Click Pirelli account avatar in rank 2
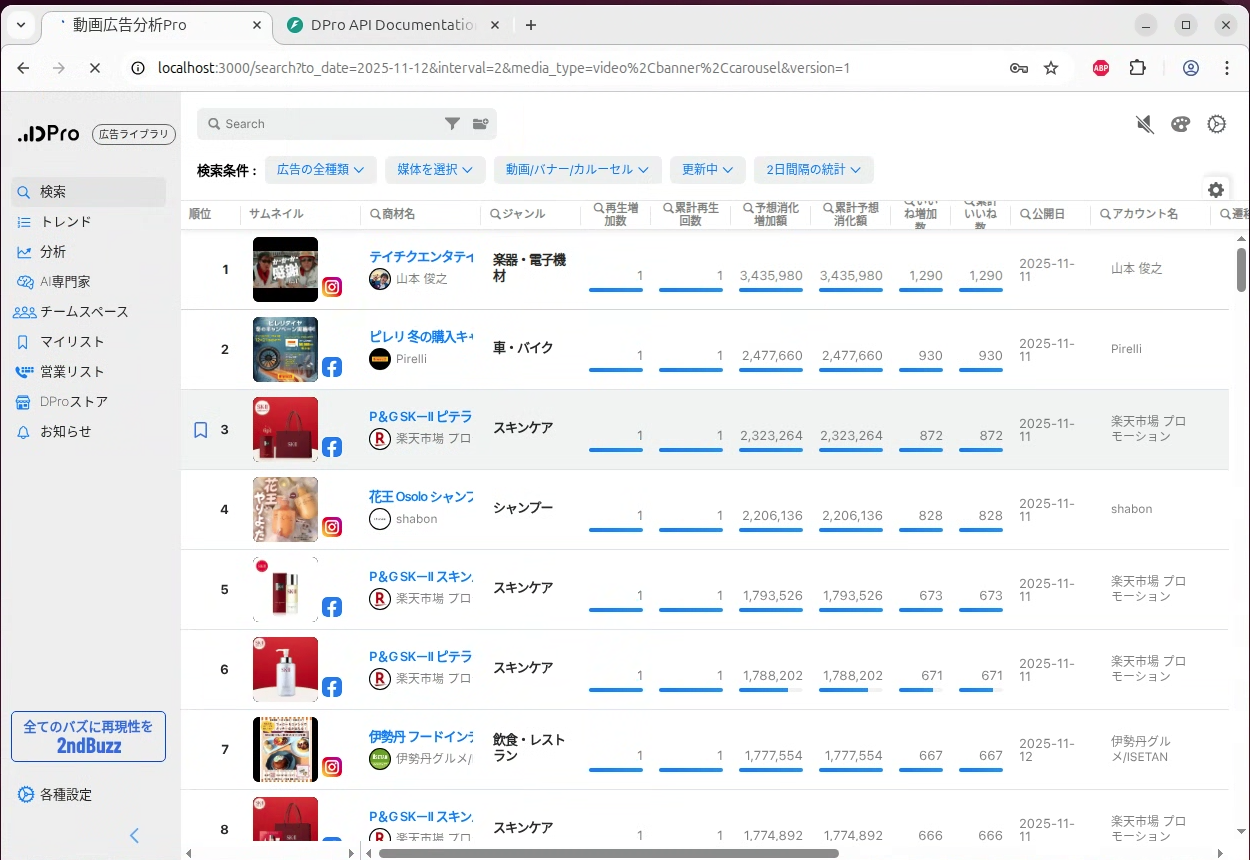This screenshot has width=1250, height=860. (380, 359)
